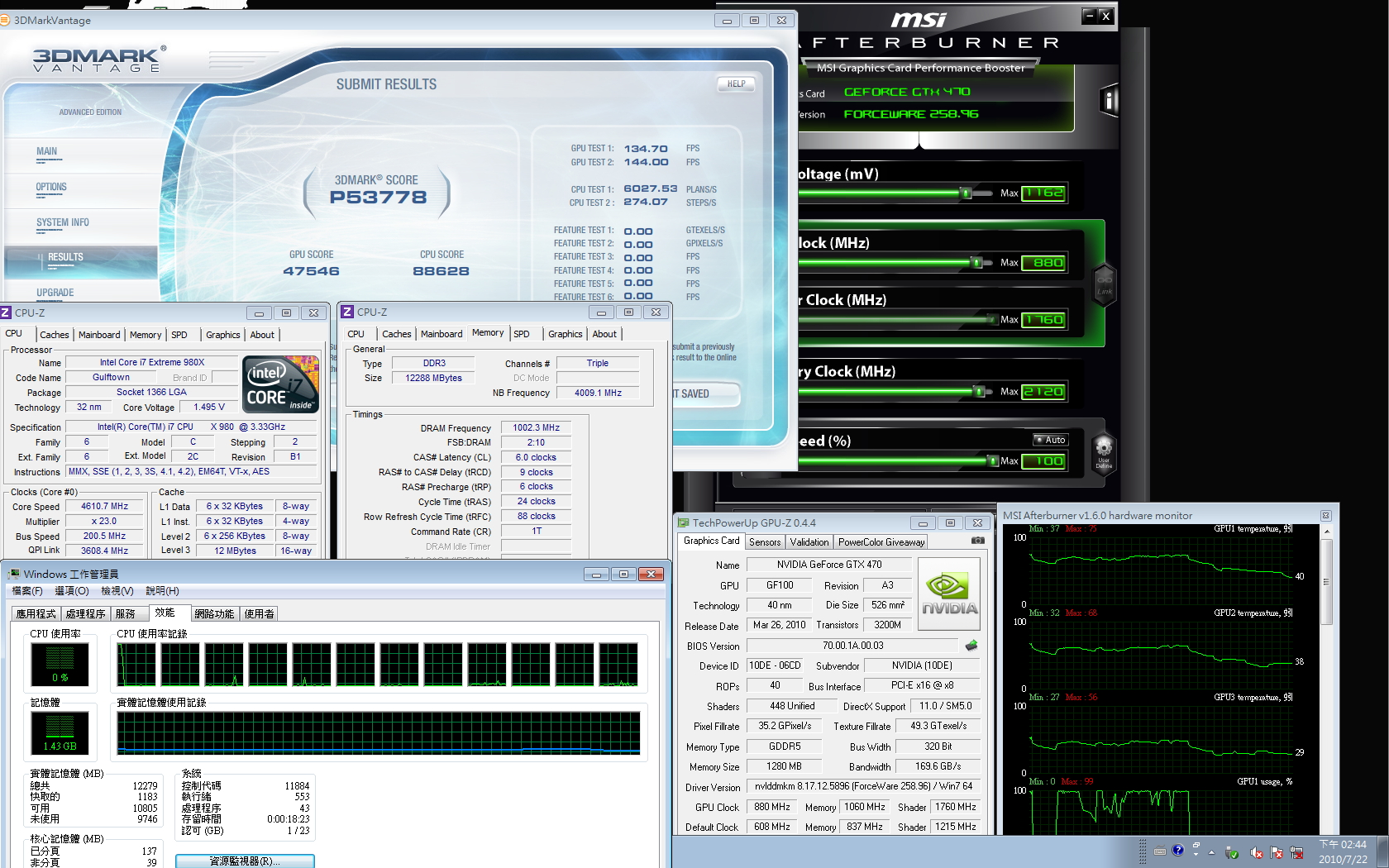This screenshot has height=868, width=1389.
Task: Switch to Task Manager Processes tab
Action: point(86,613)
